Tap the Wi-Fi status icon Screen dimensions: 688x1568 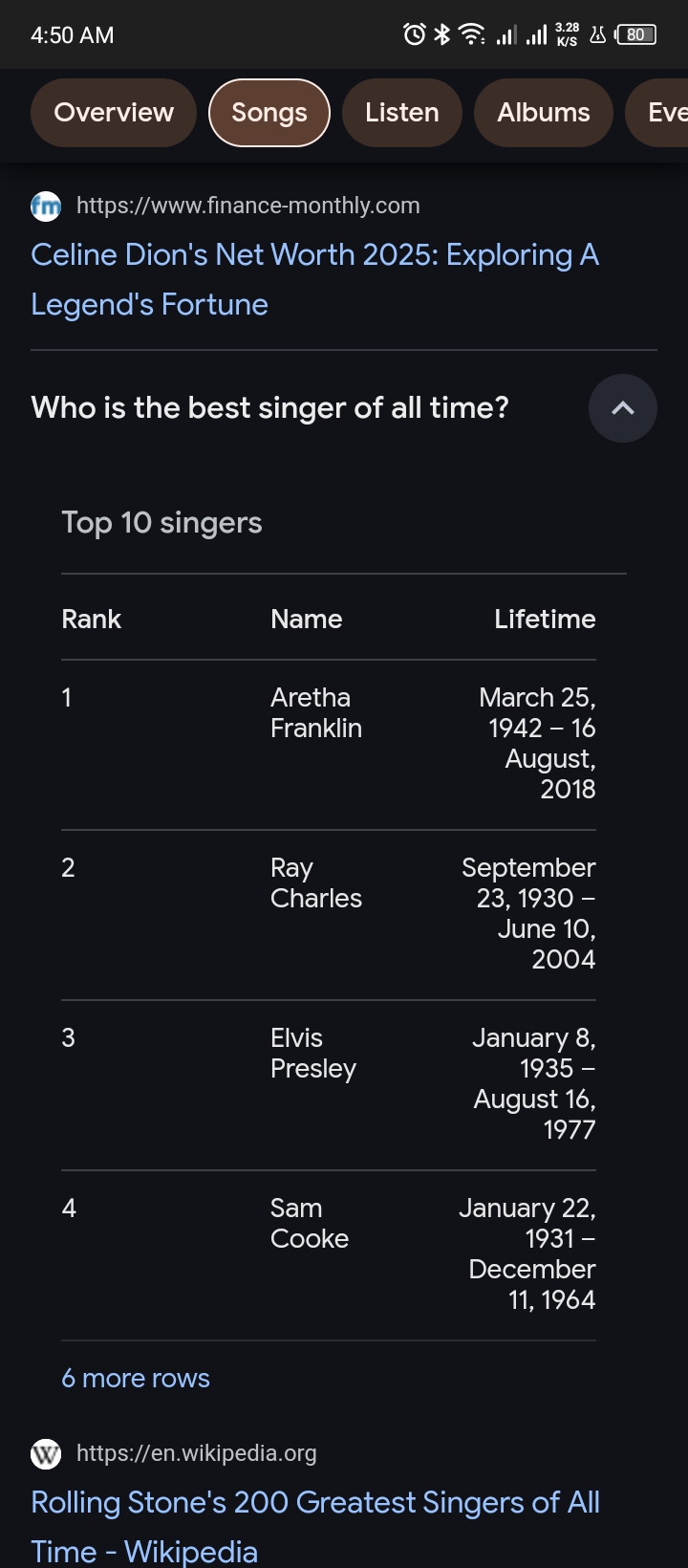point(471,35)
